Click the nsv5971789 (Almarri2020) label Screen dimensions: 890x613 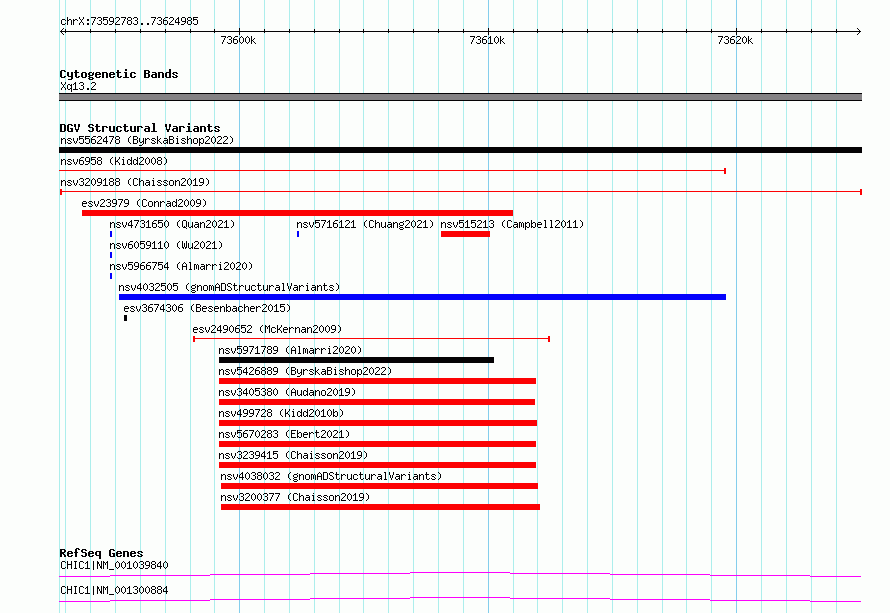pos(290,350)
